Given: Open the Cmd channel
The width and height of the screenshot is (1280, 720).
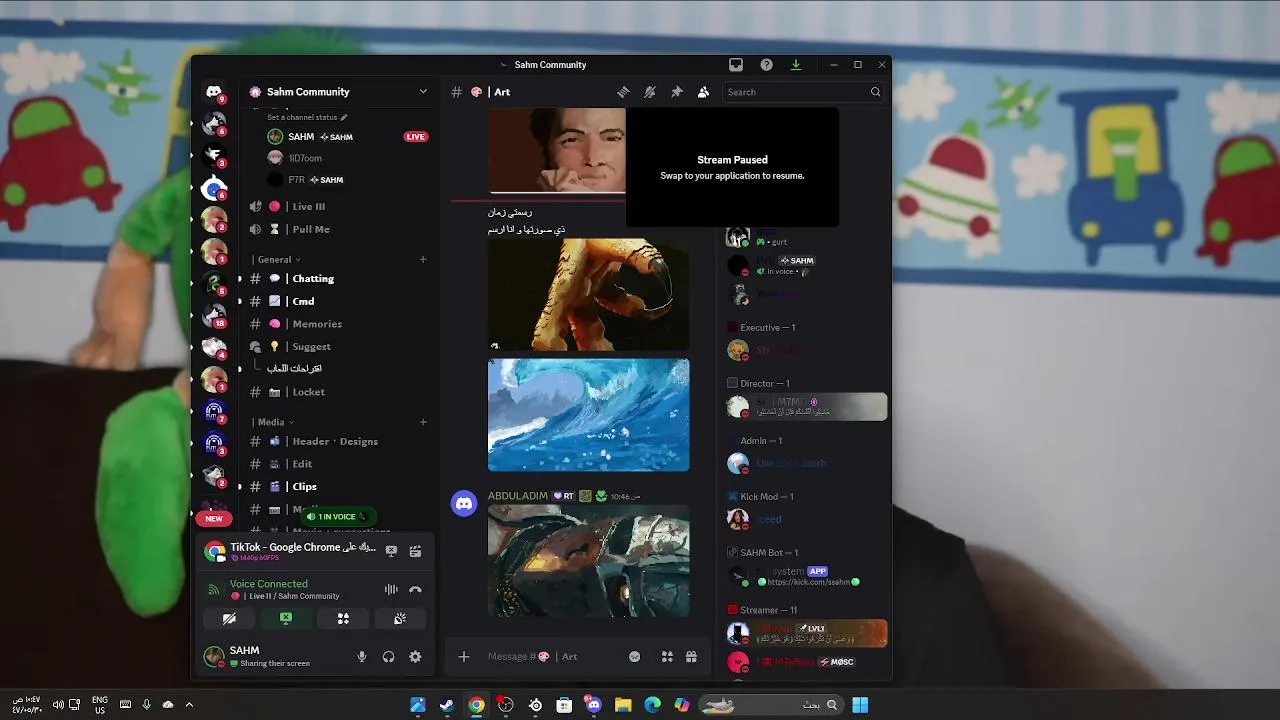Looking at the screenshot, I should point(339,301).
